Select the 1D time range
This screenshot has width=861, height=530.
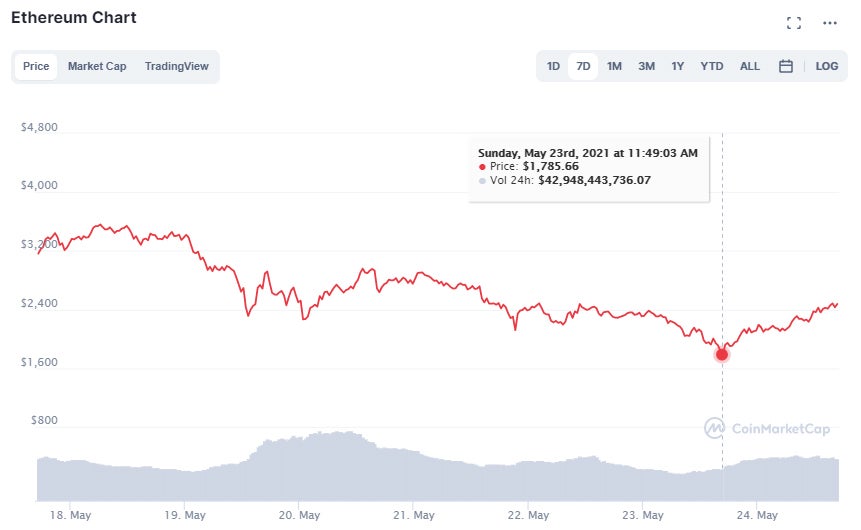click(x=553, y=66)
